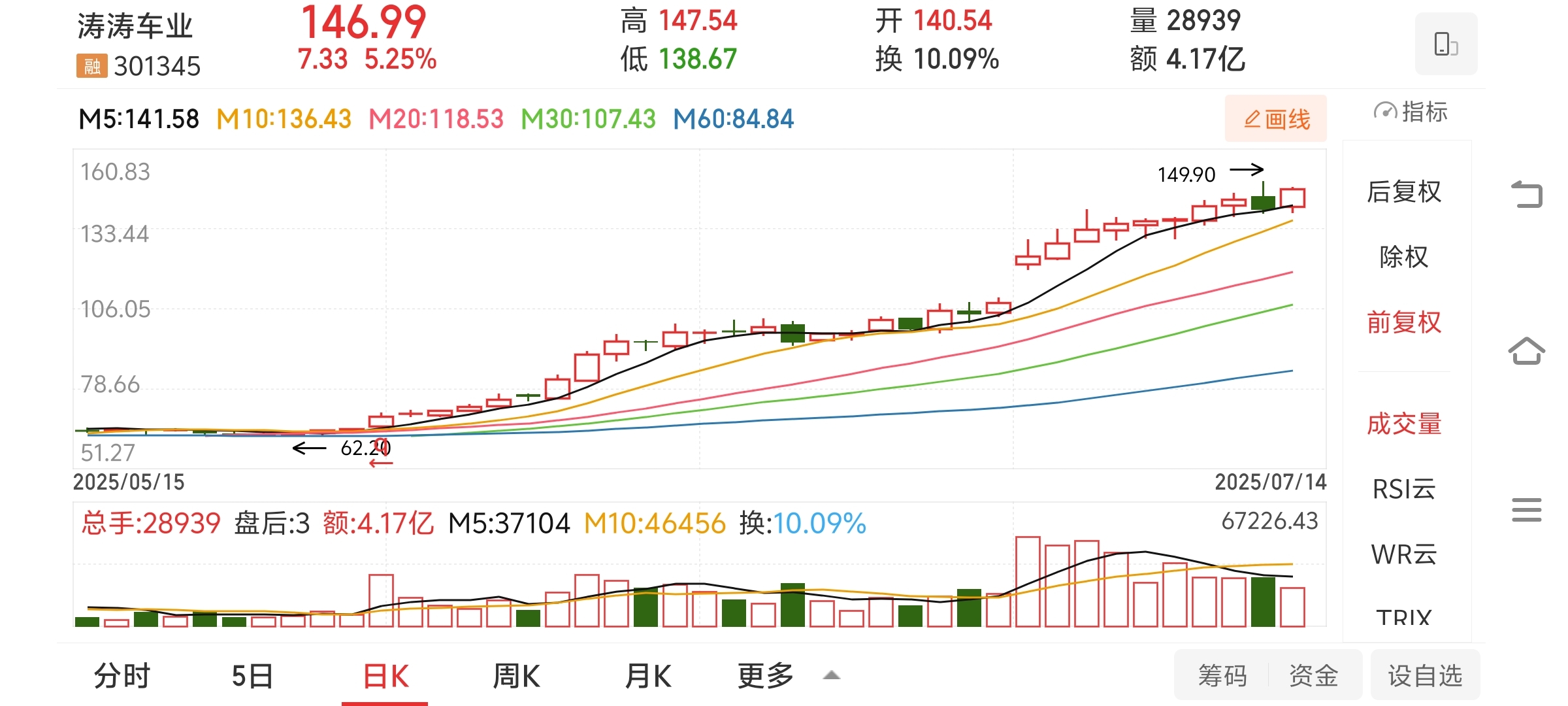The height and width of the screenshot is (706, 1568).
Task: Tap price axis label 160.83
Action: pyautogui.click(x=115, y=172)
